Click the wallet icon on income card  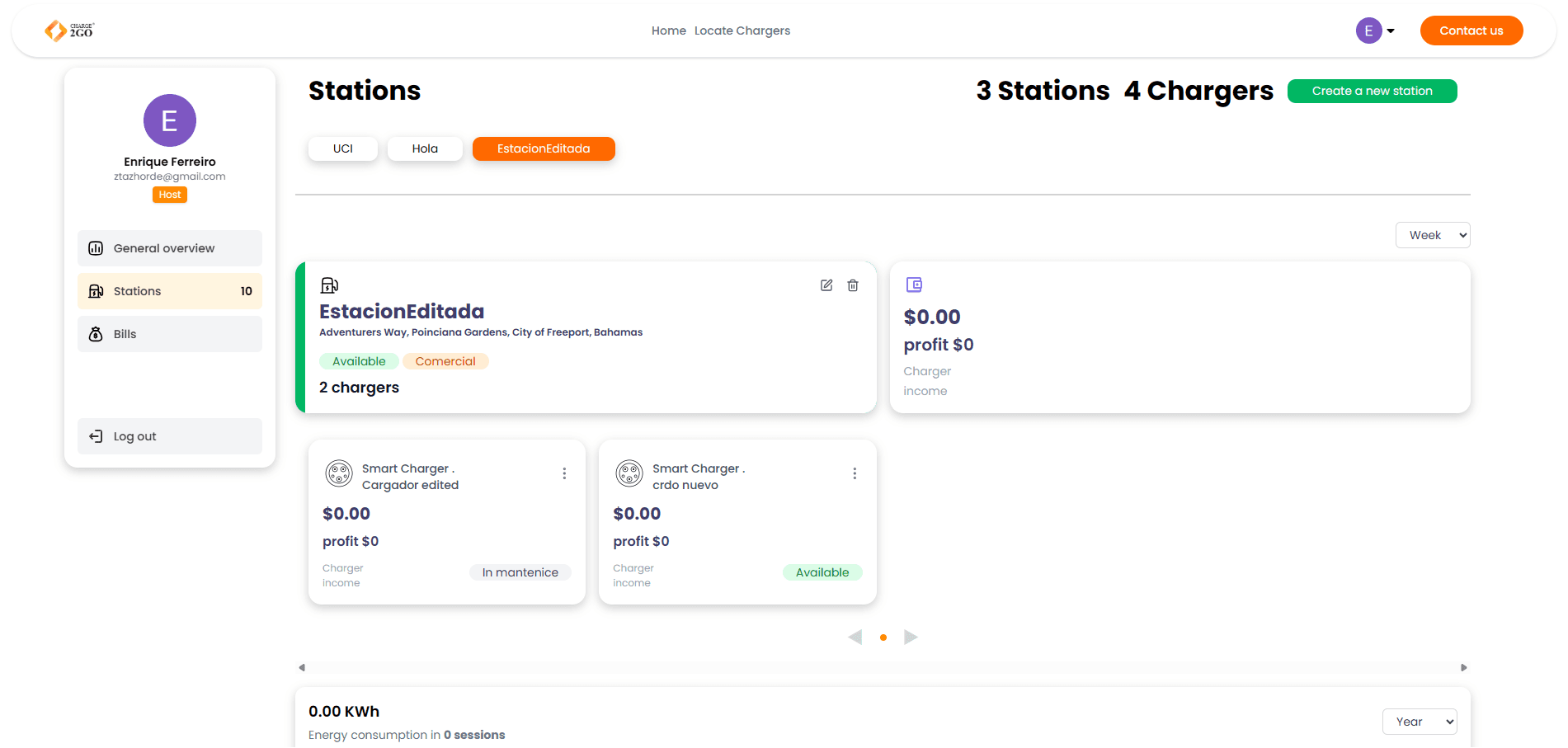click(914, 285)
